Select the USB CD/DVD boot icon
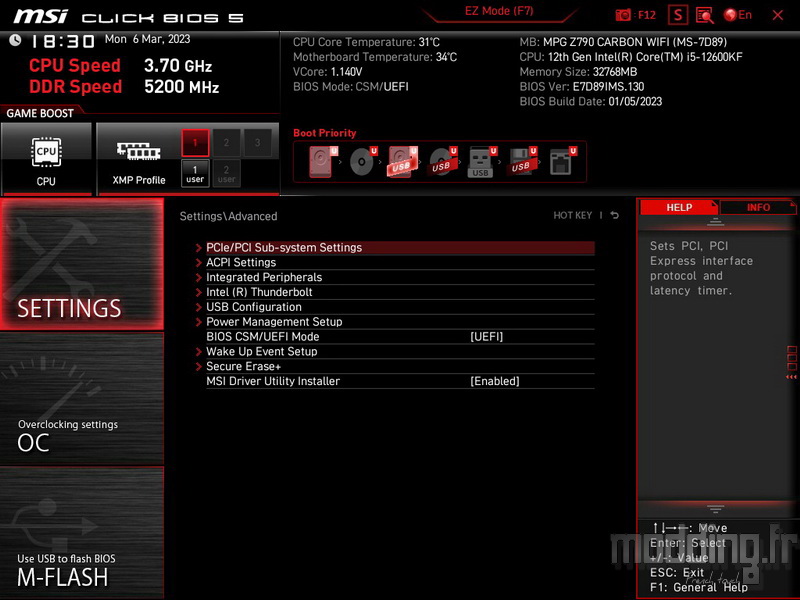800x600 pixels. [442, 162]
